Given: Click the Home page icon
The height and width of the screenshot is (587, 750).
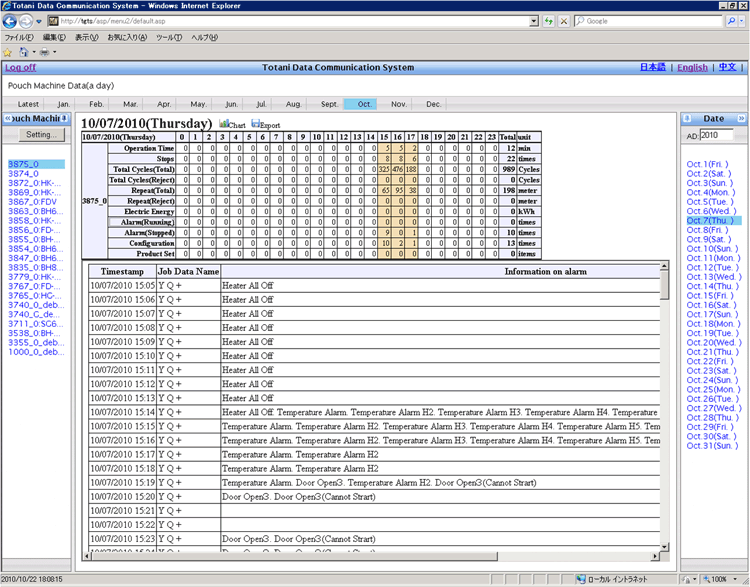Looking at the screenshot, I should click(x=23, y=52).
